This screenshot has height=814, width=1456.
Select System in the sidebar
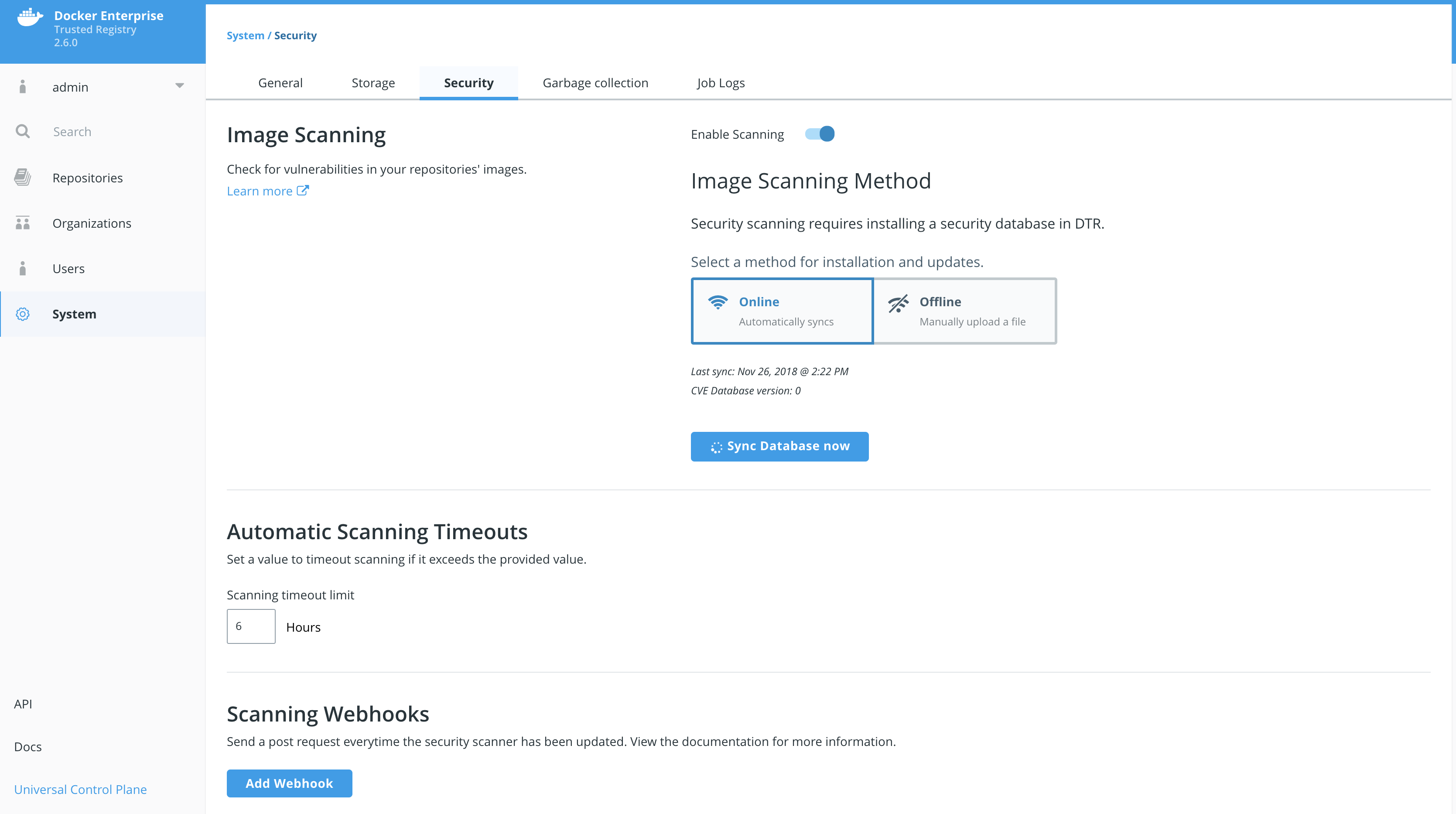coord(103,314)
